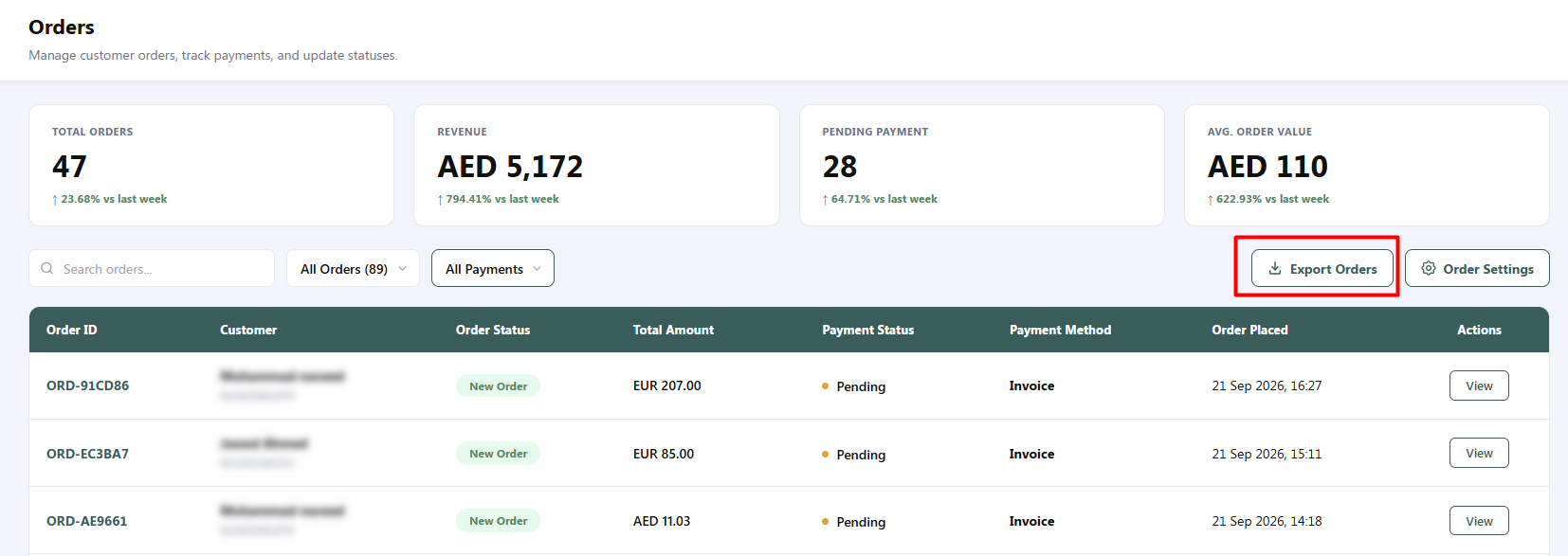The image size is (1568, 556).
Task: View order ORD-91CD86
Action: 1479,386
